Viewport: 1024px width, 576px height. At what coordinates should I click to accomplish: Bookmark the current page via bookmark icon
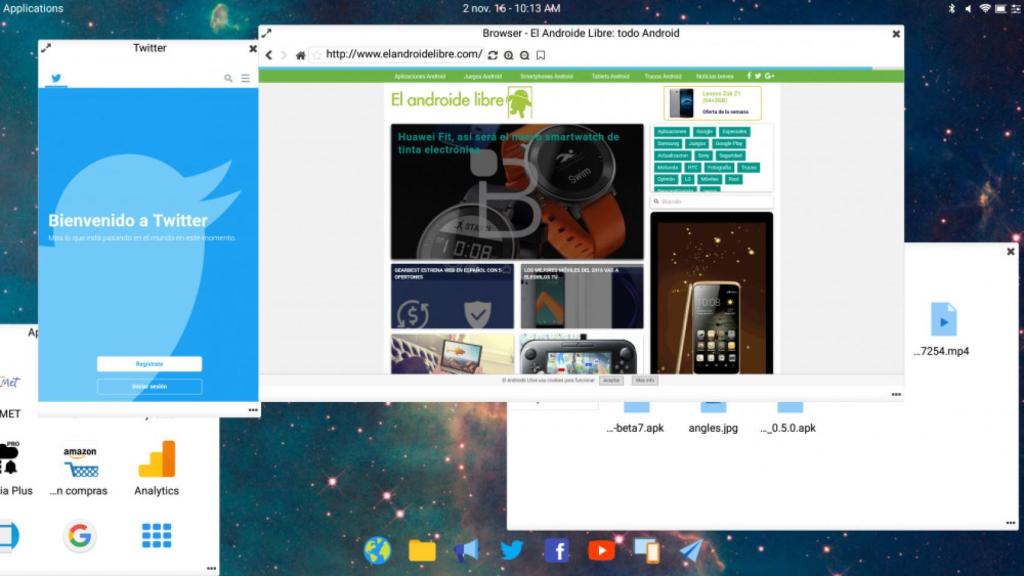(x=540, y=53)
